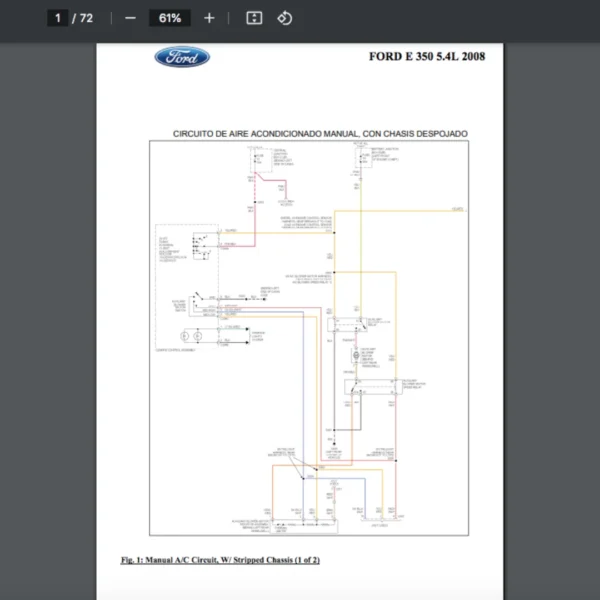
Task: Click the zoom out minus icon
Action: 130,18
